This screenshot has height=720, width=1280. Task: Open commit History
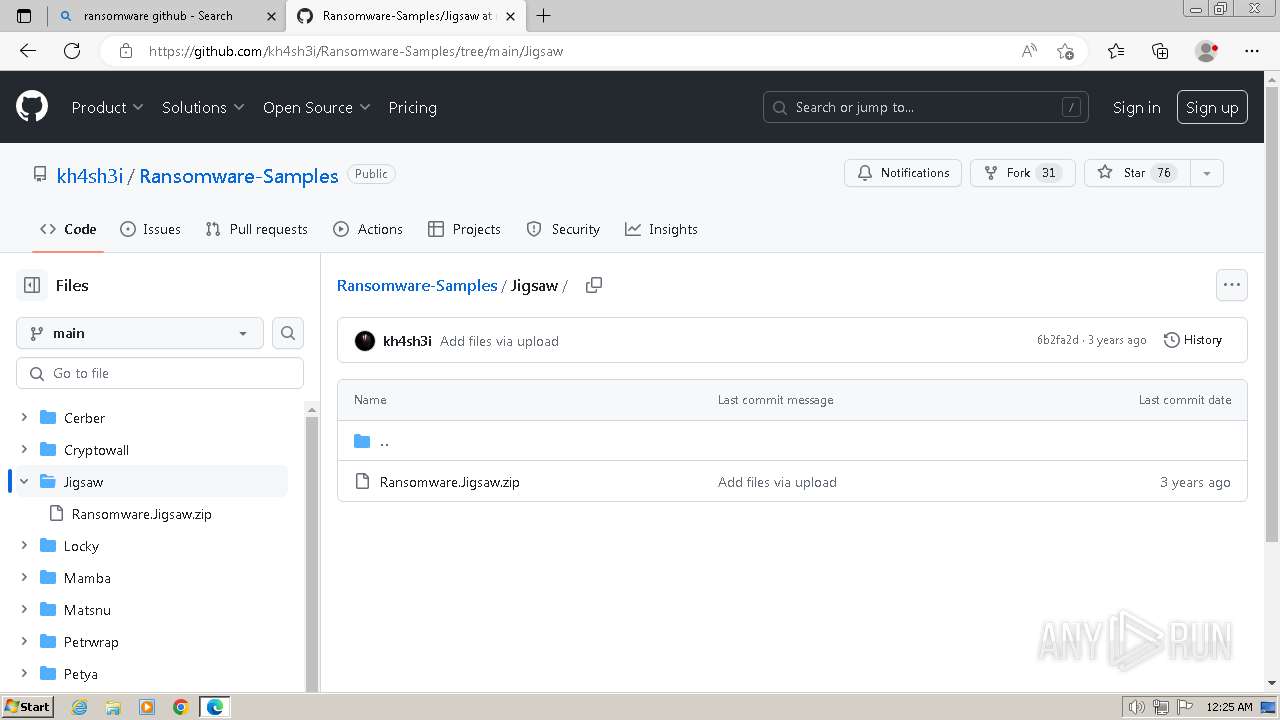(1193, 340)
